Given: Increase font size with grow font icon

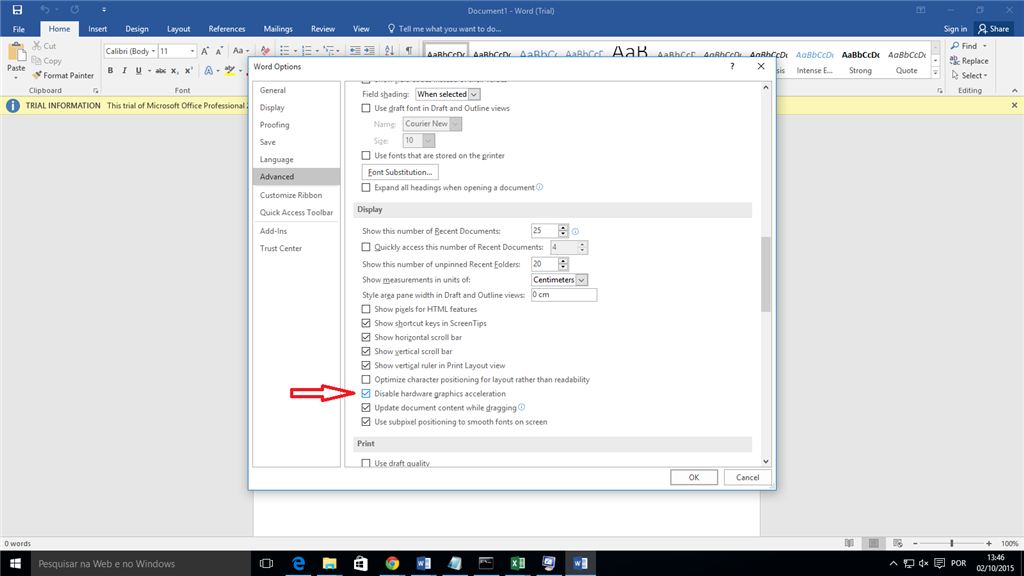Looking at the screenshot, I should coord(205,51).
